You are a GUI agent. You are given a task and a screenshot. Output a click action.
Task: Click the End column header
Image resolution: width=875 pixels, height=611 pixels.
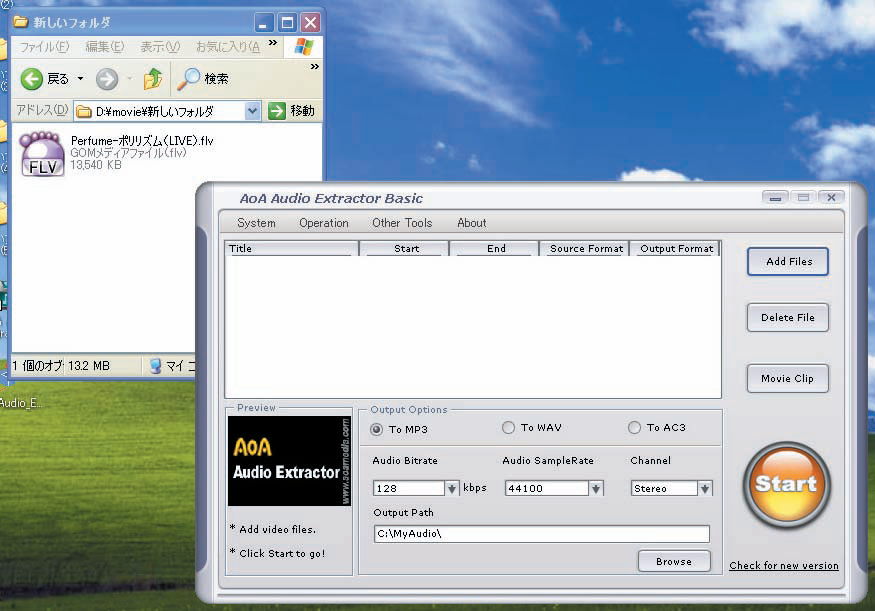pos(496,248)
